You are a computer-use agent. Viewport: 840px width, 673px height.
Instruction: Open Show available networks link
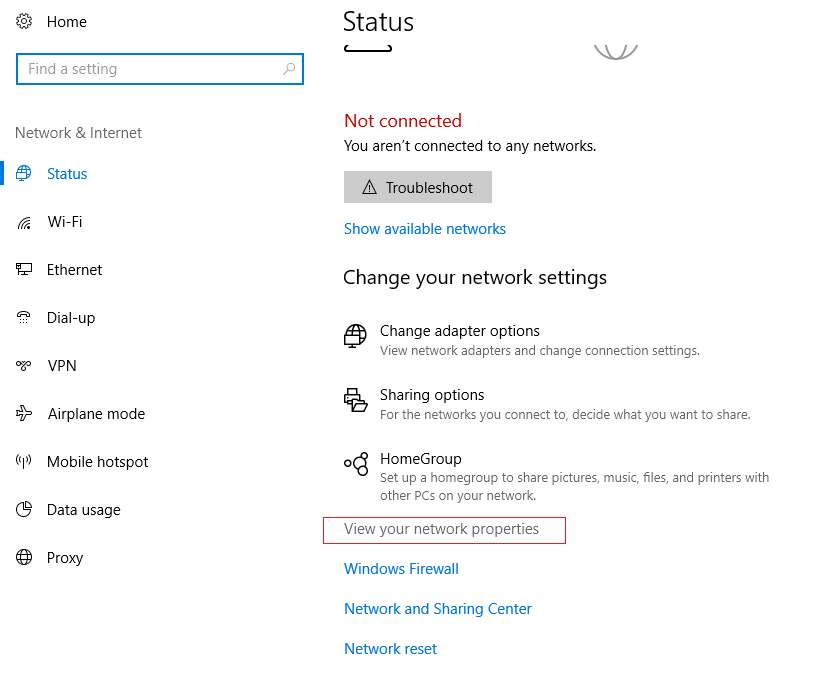pos(425,229)
